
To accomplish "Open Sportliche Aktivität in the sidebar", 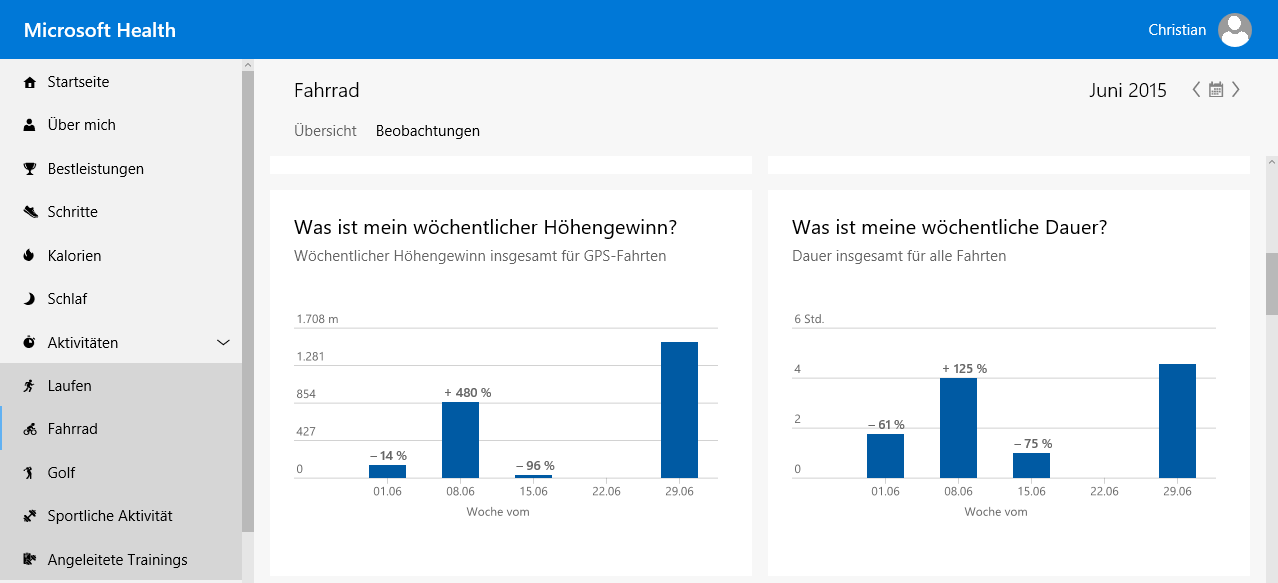I will (x=110, y=516).
